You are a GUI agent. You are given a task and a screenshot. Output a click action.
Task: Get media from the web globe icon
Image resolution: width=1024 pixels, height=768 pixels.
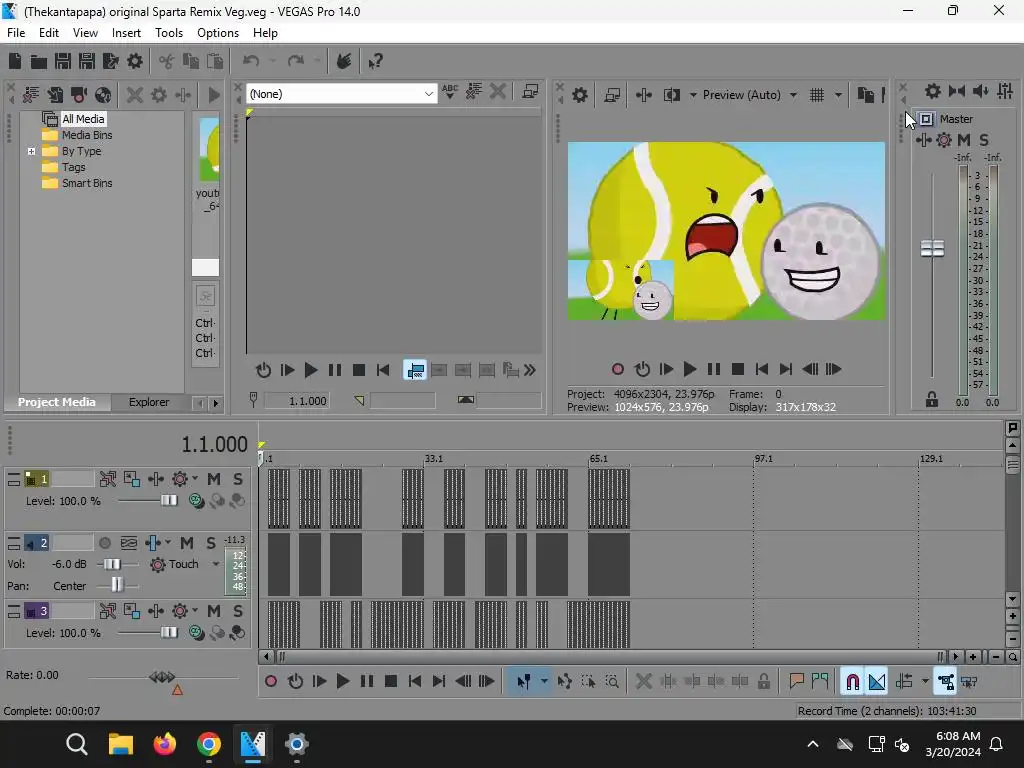coord(103,95)
